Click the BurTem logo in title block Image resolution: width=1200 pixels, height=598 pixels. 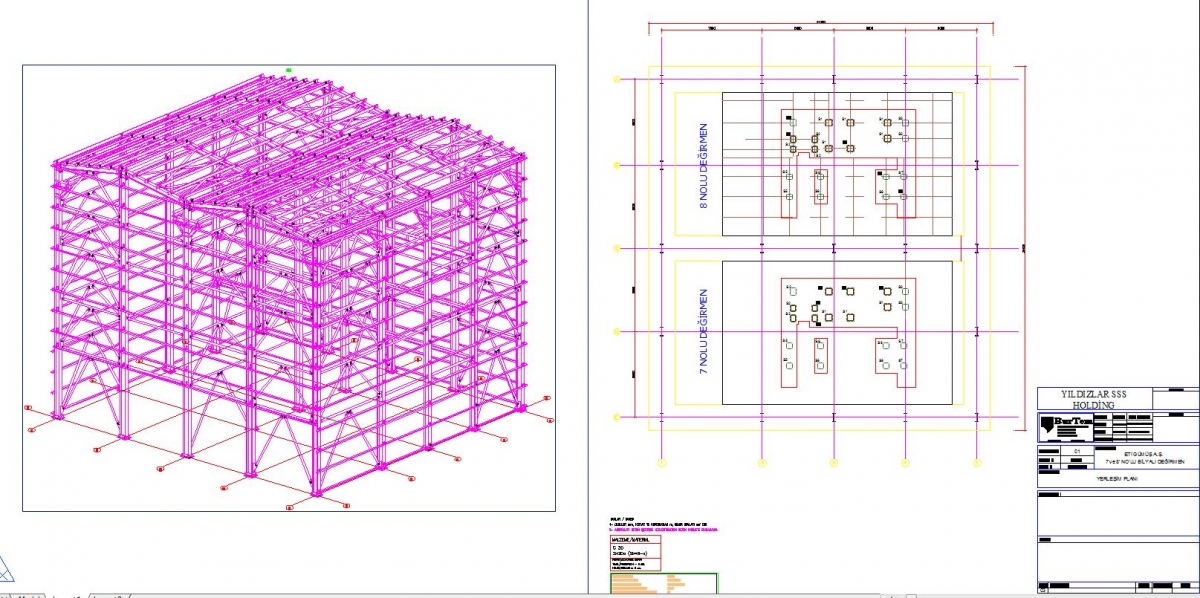1064,427
